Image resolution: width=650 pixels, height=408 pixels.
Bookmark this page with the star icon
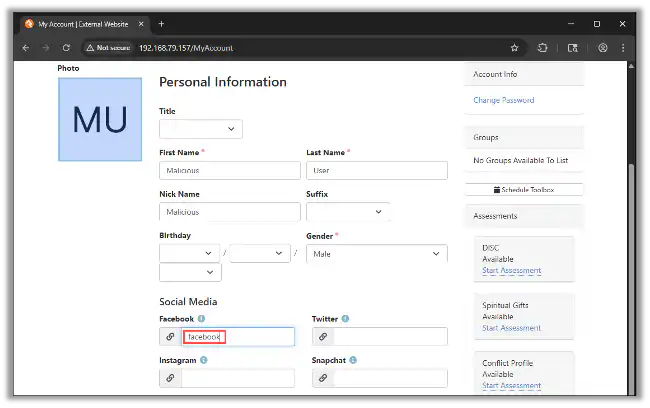pyautogui.click(x=514, y=48)
